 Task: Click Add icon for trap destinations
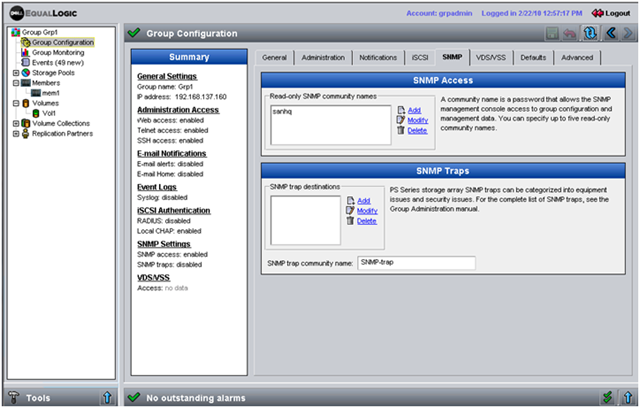[x=351, y=201]
